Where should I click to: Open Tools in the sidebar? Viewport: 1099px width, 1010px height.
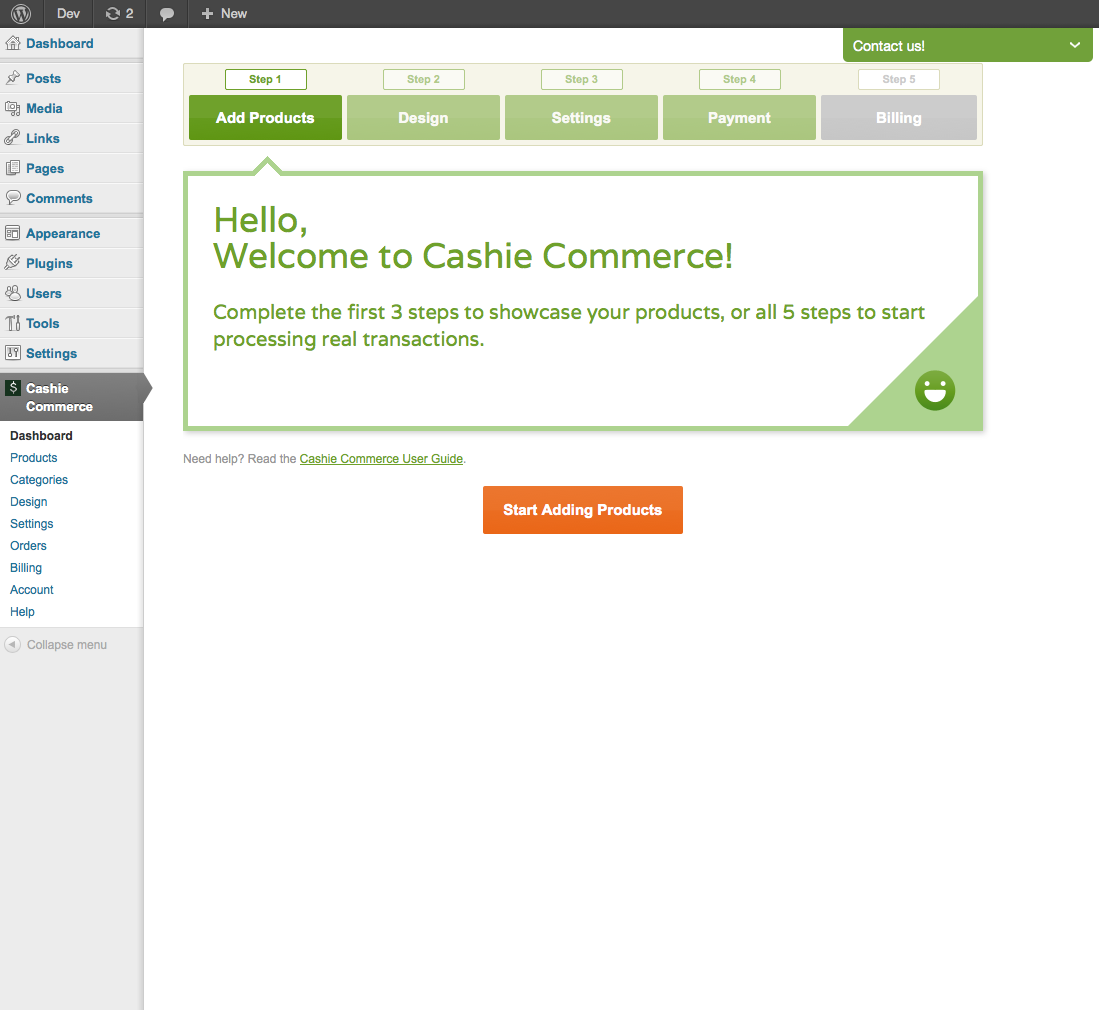43,324
